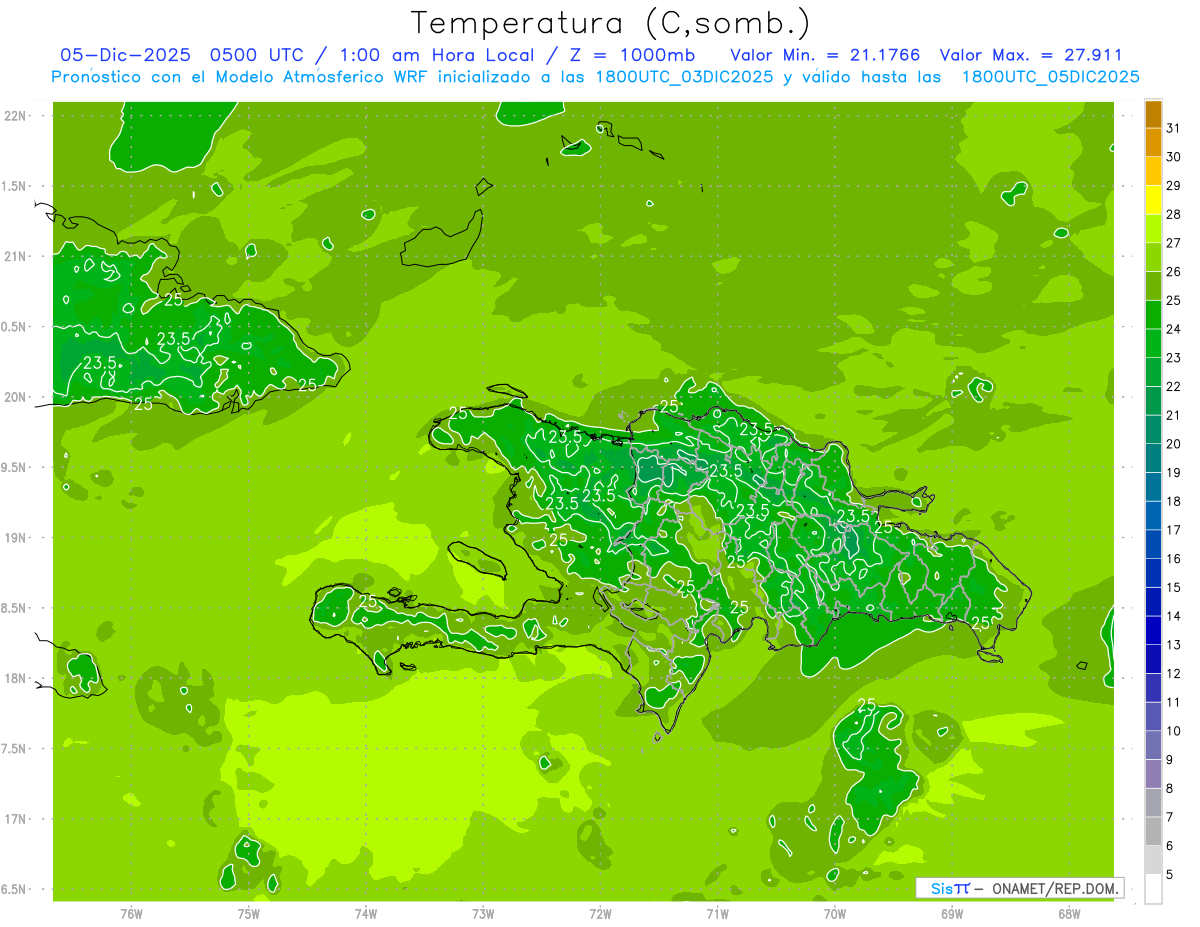Click the dark blue swatch between 12 and 13

tap(1153, 659)
